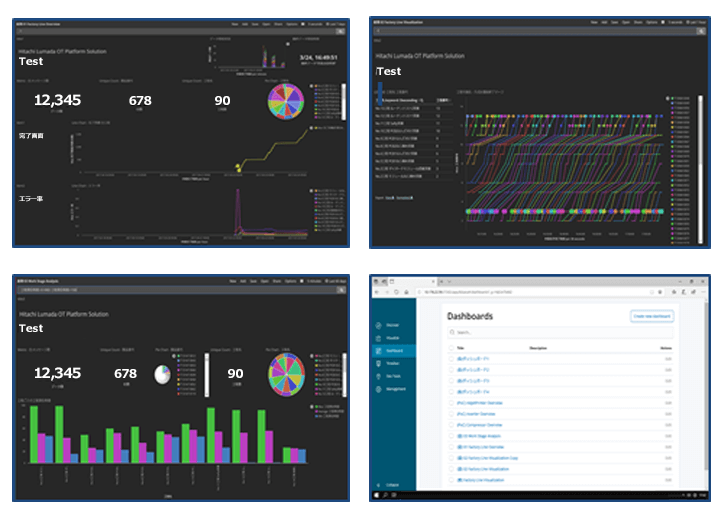Viewport: 720px width, 520px height.
Task: Click pie legend scrollbar in Factory Line Overview
Action: (x=344, y=101)
